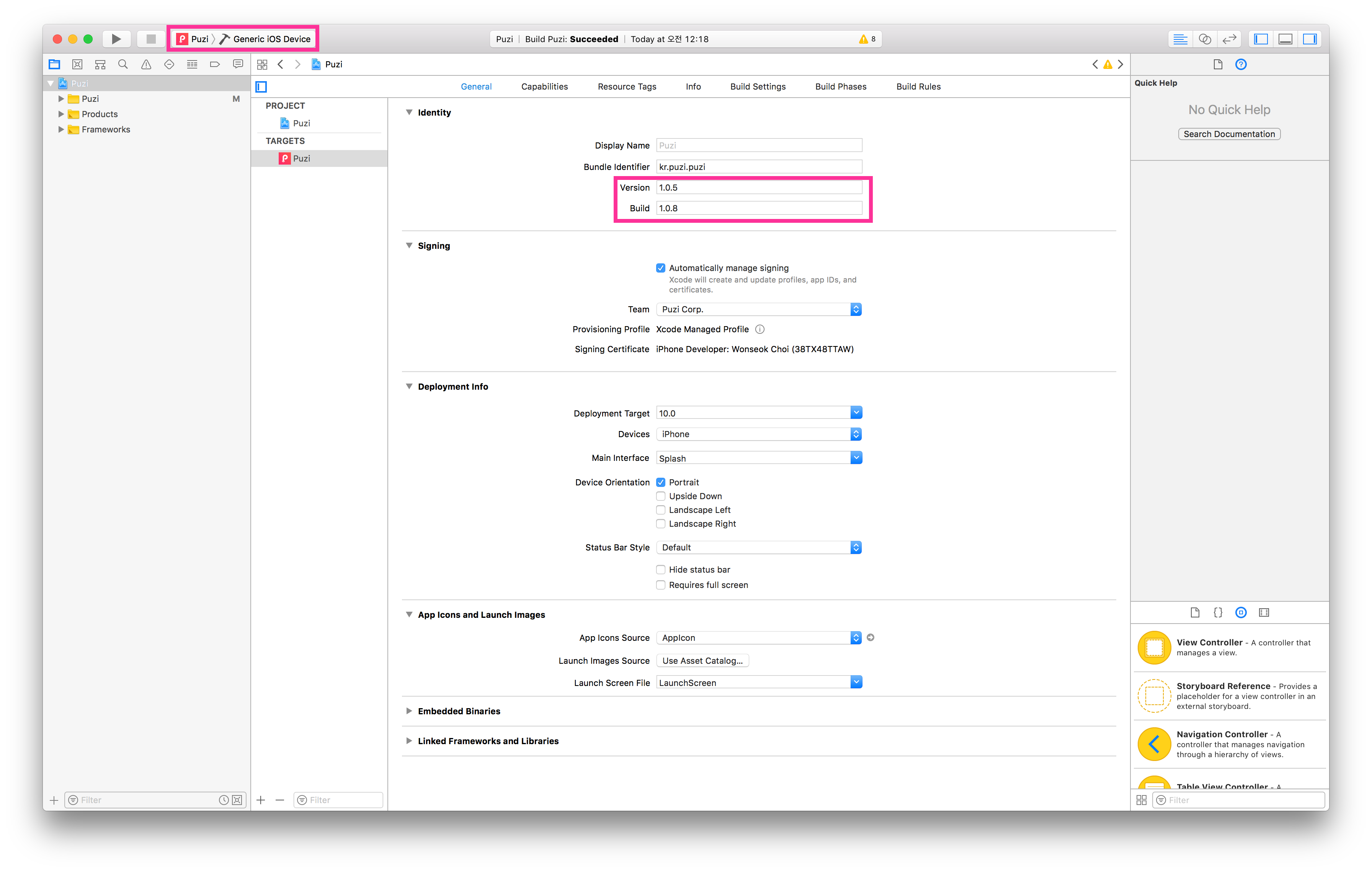Screen dimensions: 1372x872
Task: Click the related items grid icon
Action: [262, 64]
